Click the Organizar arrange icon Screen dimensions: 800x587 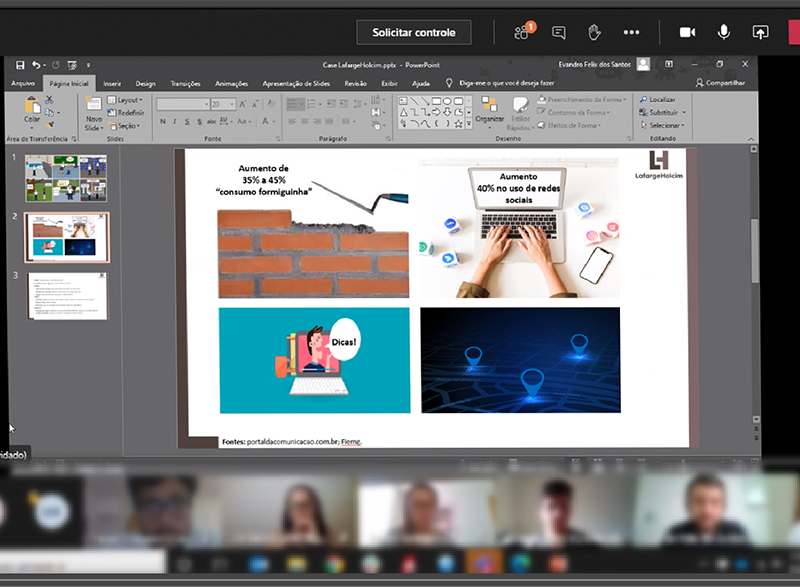click(489, 109)
